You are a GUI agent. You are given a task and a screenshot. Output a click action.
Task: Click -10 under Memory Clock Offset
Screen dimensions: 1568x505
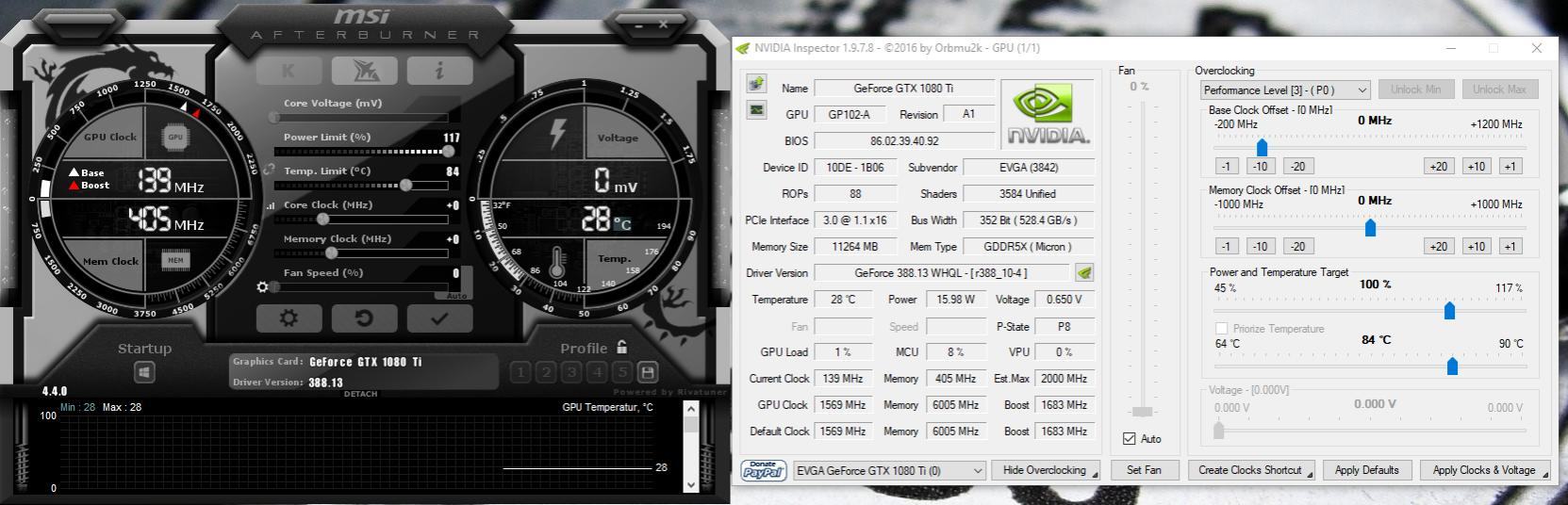tap(1261, 246)
